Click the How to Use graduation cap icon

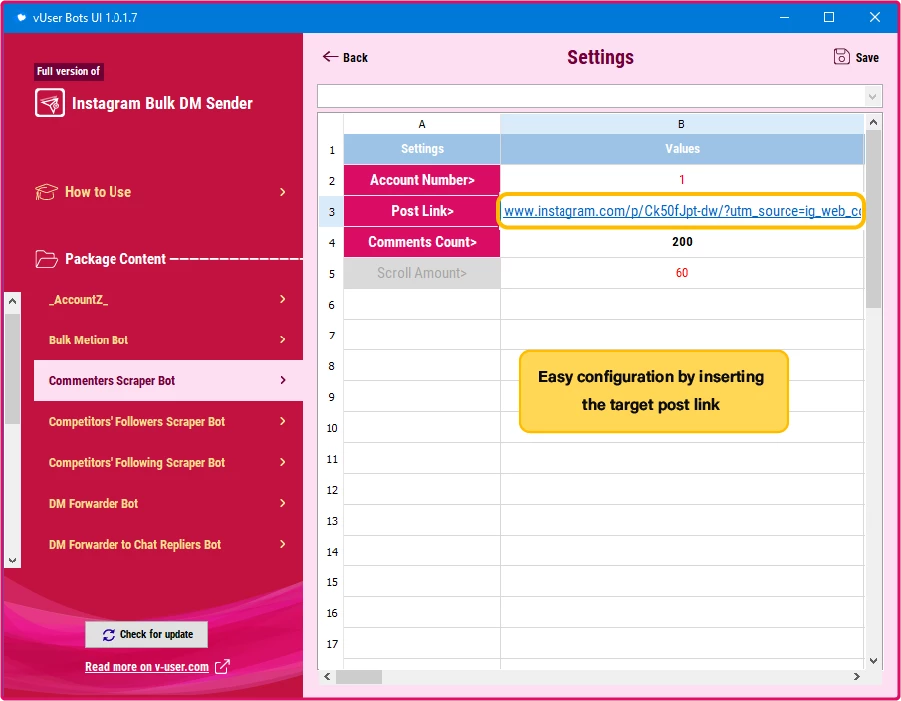[46, 192]
